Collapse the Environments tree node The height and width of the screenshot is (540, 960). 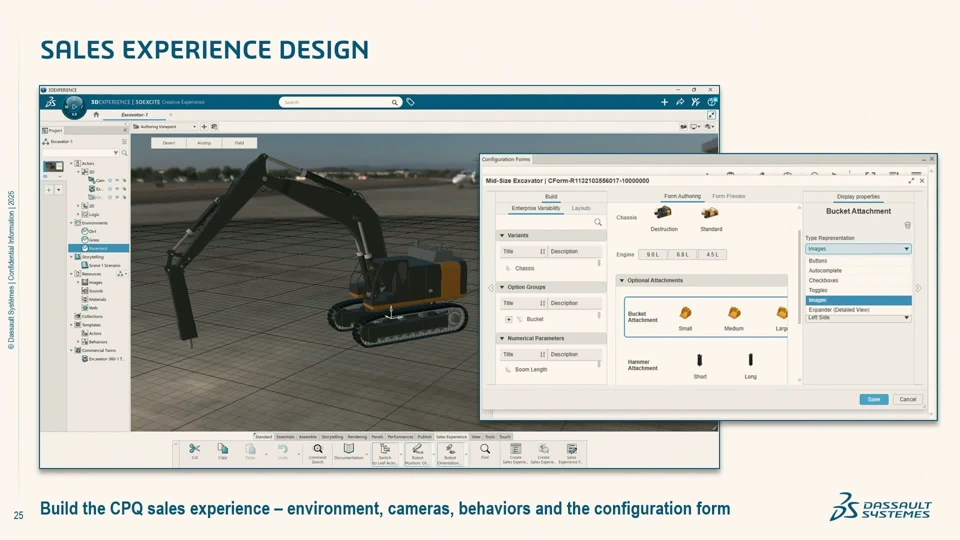(x=72, y=223)
